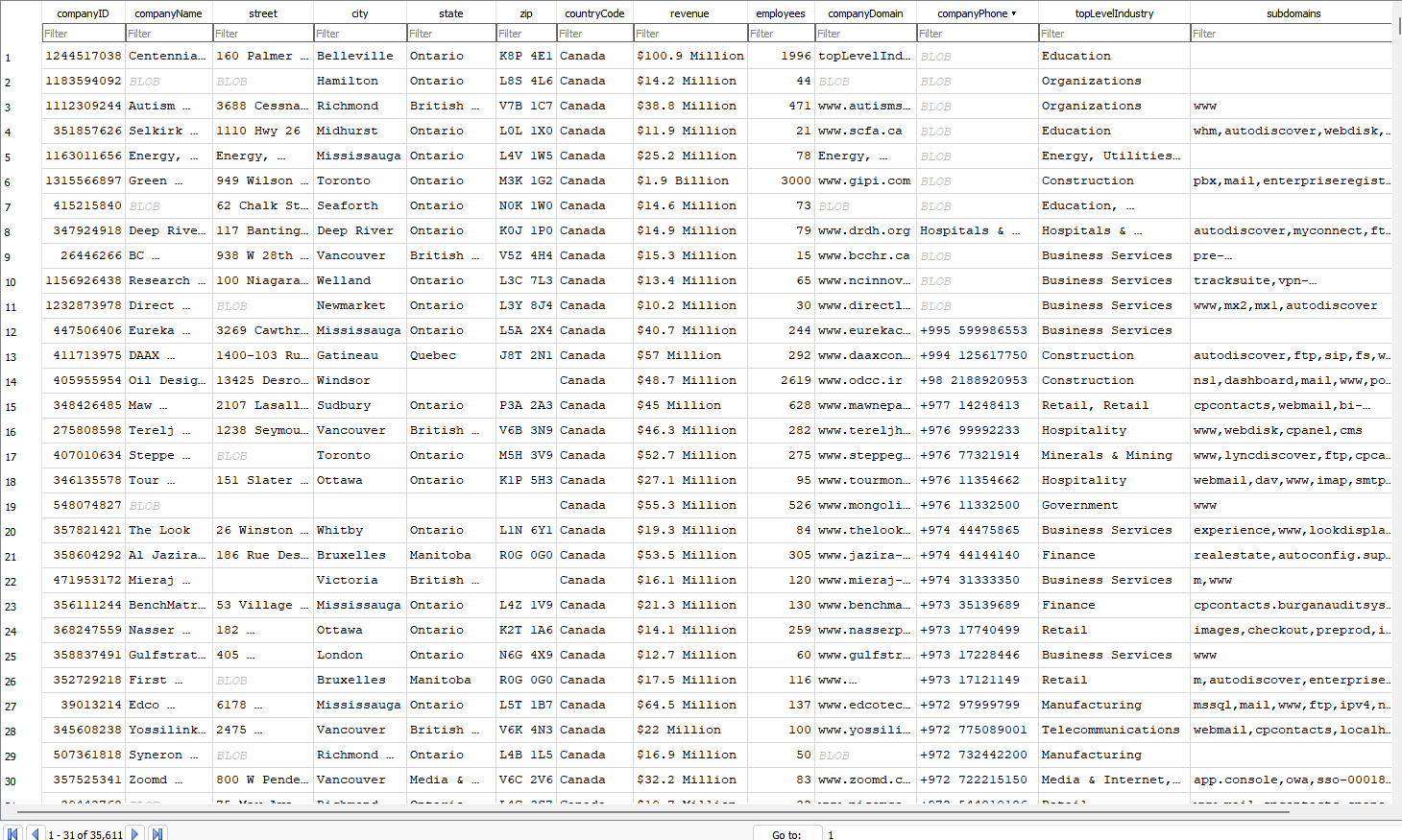Viewport: 1402px width, 840px height.
Task: Click the zip filter field
Action: [526, 34]
